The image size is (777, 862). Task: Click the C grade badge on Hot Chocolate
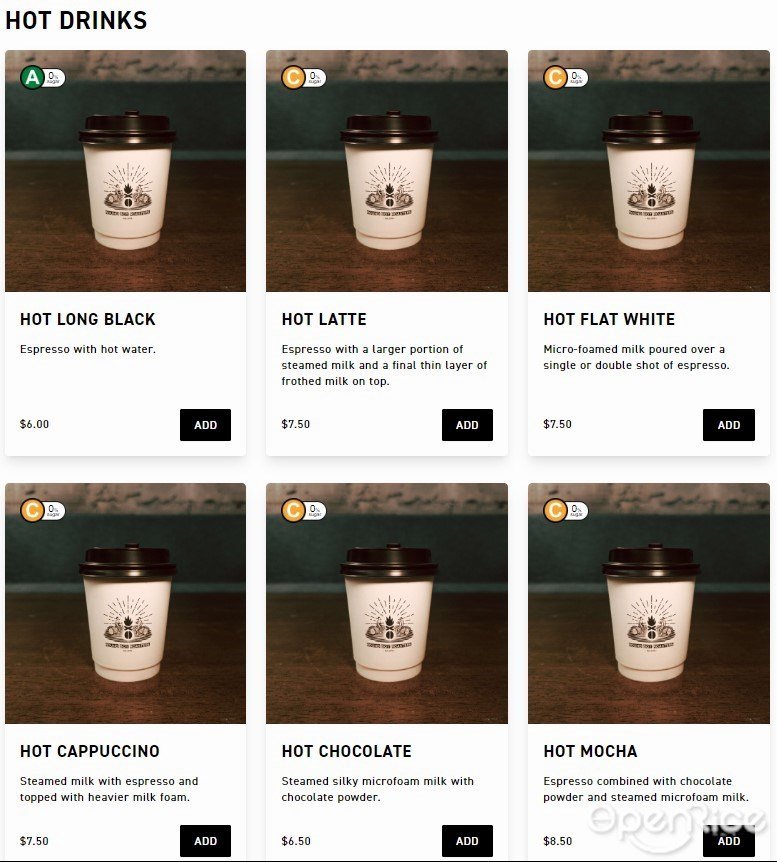(293, 511)
